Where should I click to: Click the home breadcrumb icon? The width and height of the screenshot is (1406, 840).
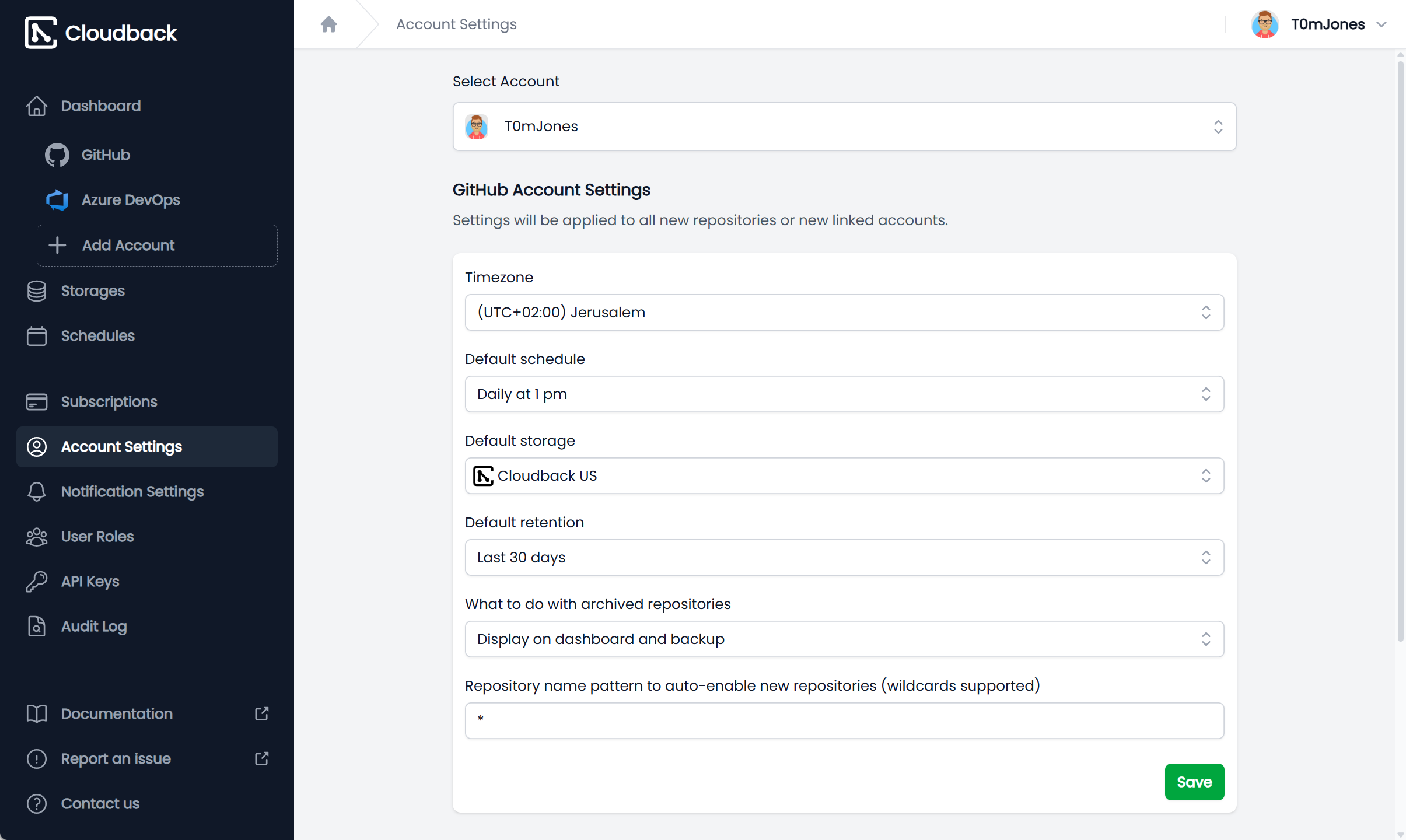[x=329, y=24]
